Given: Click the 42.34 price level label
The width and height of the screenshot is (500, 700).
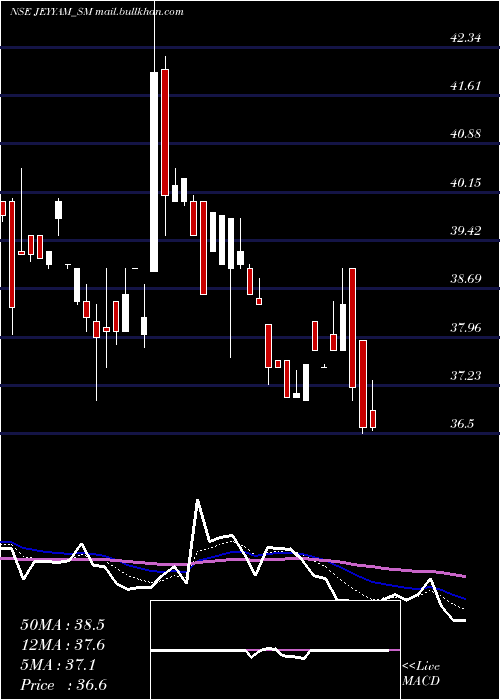Looking at the screenshot, I should pyautogui.click(x=466, y=38).
